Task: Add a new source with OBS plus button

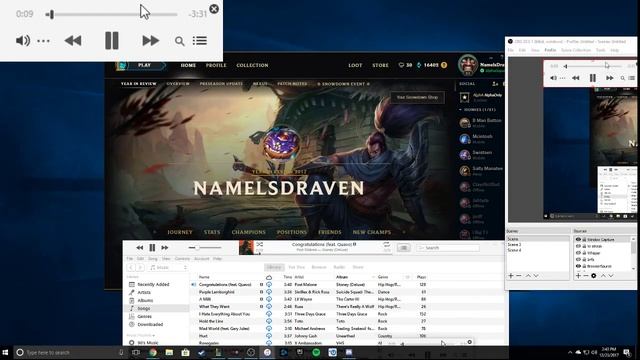Action: click(x=578, y=276)
